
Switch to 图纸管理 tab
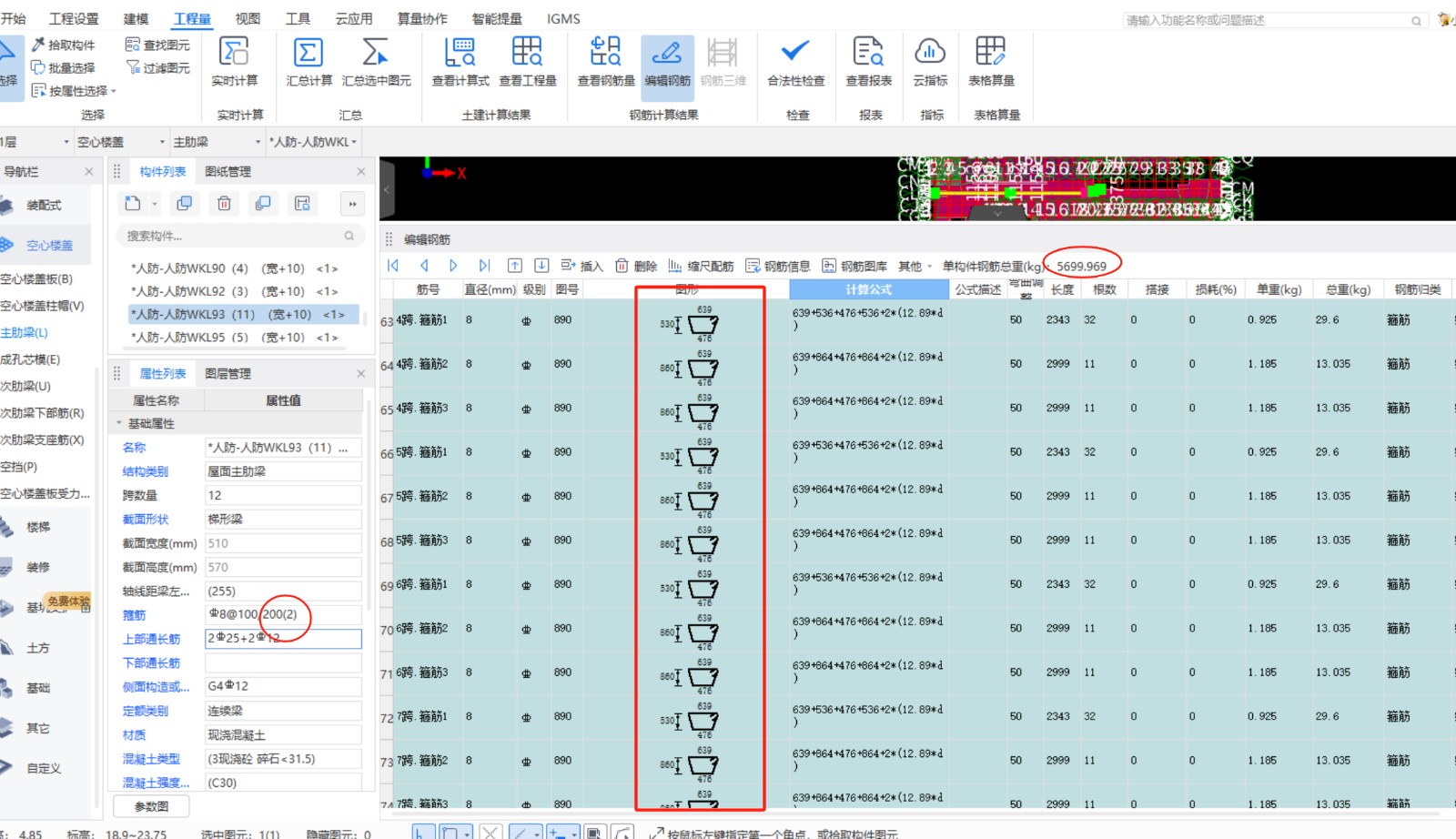[x=227, y=171]
